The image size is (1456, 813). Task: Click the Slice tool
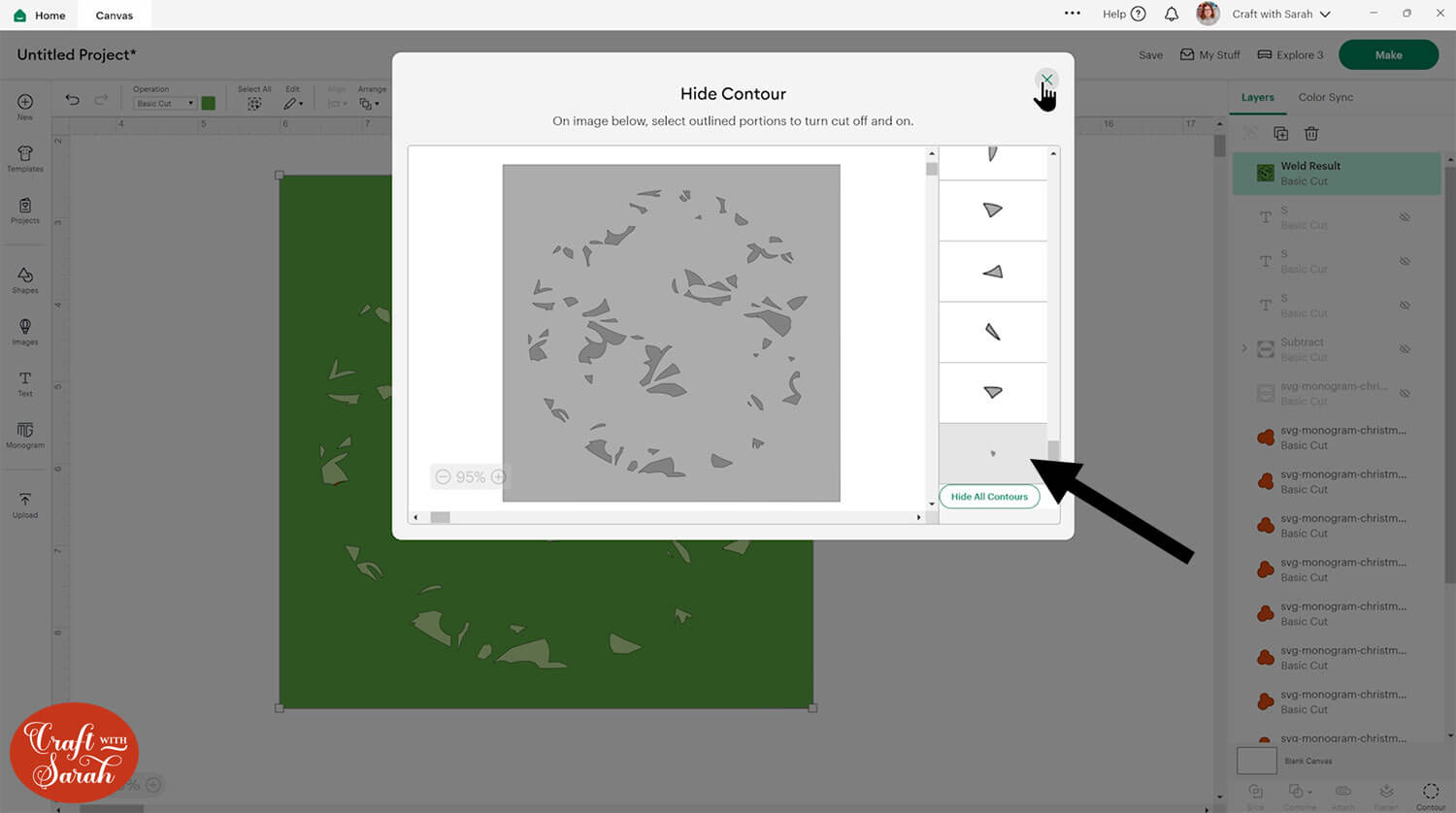[1255, 796]
